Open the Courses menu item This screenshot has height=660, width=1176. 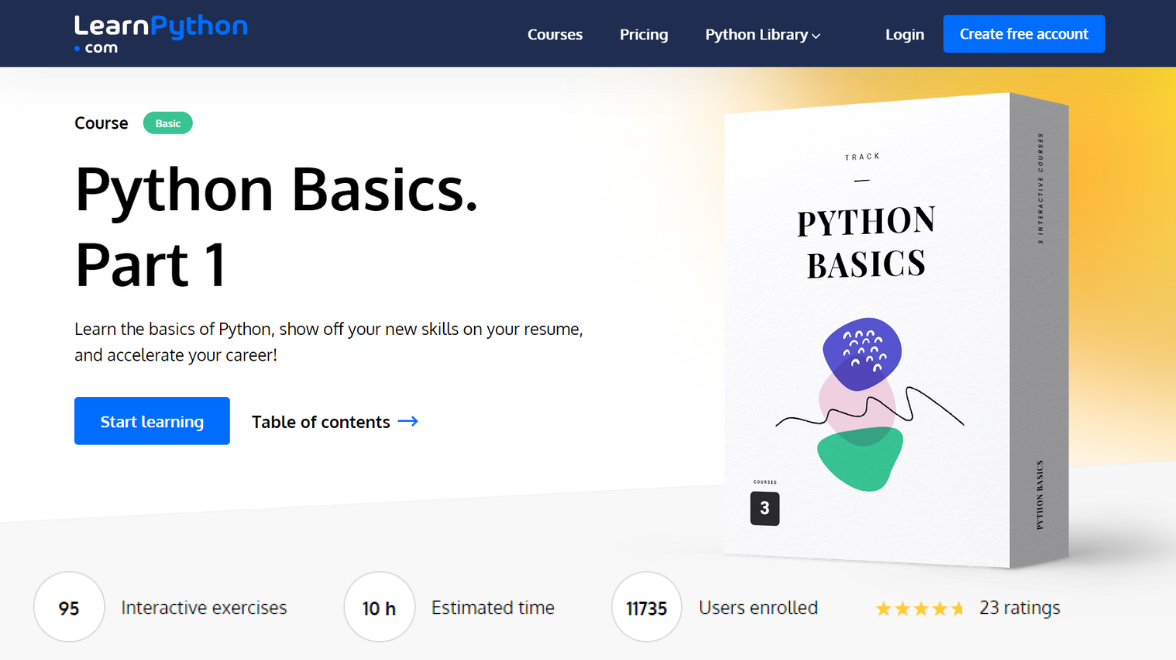[x=555, y=34]
